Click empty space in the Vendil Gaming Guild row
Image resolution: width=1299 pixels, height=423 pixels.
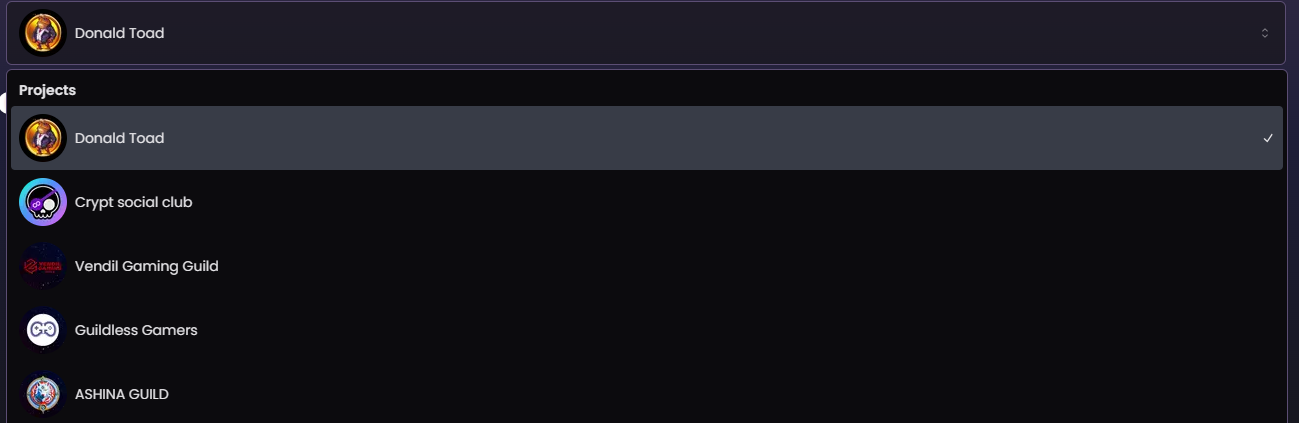coord(750,266)
